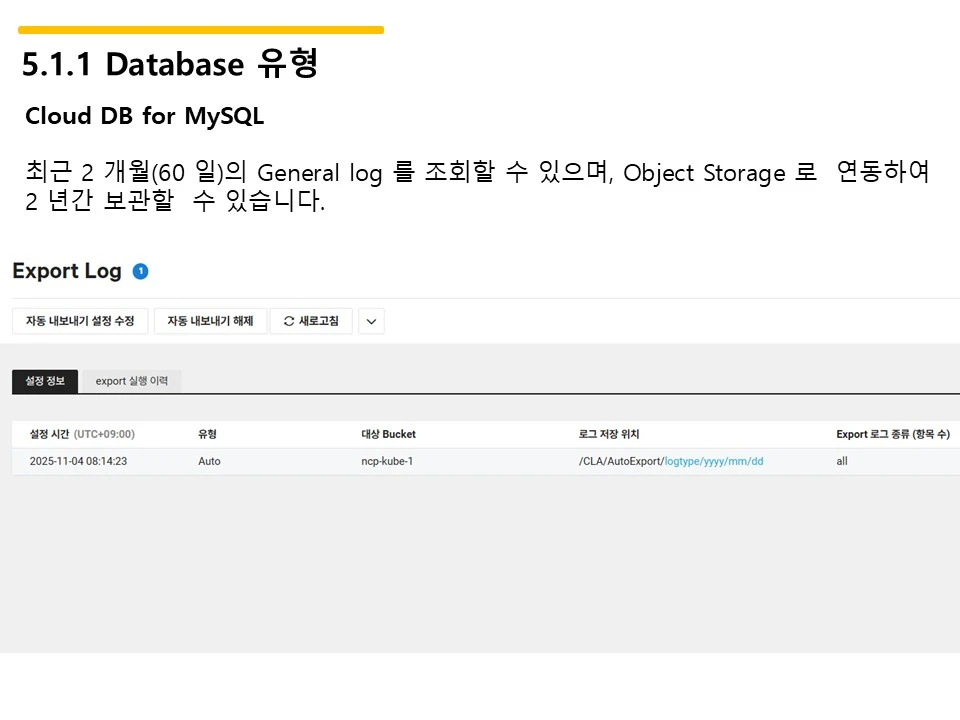Click the blue info badge next to Export Log

tap(141, 269)
